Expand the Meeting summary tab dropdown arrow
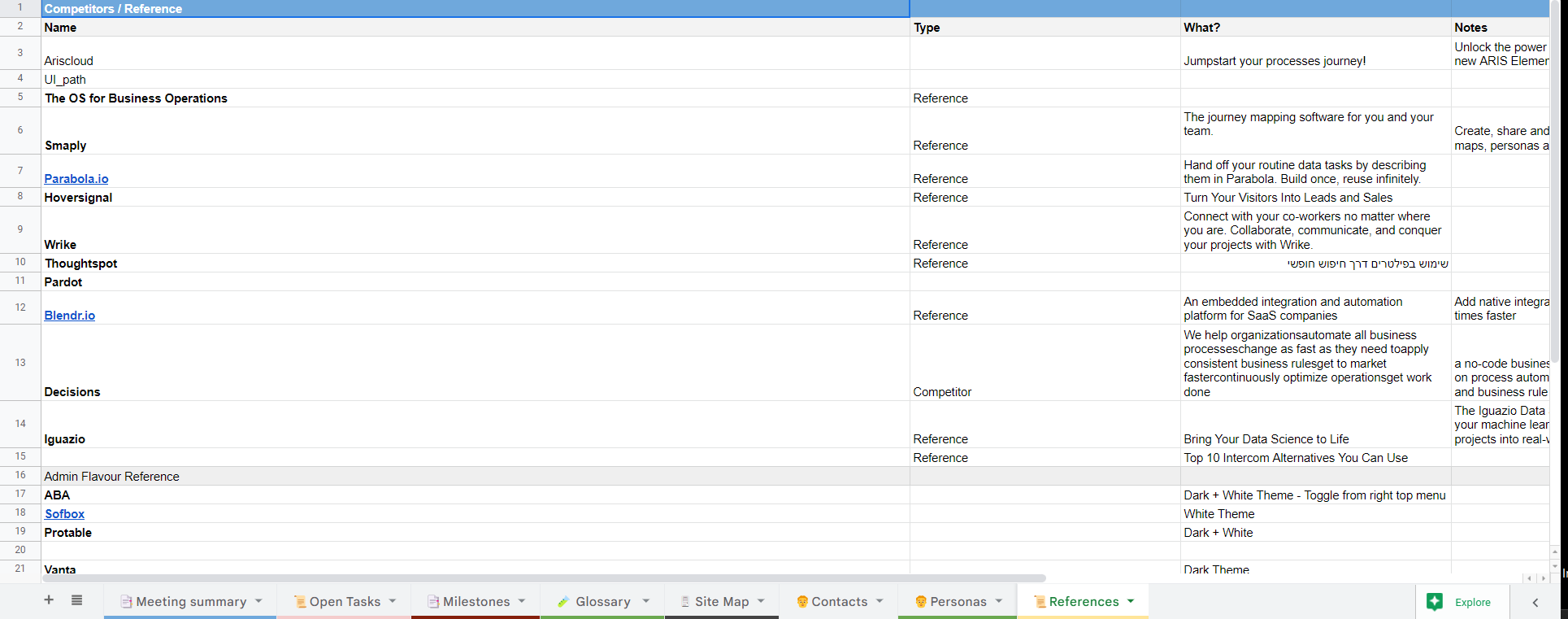Viewport: 1568px width, 619px height. coord(258,601)
